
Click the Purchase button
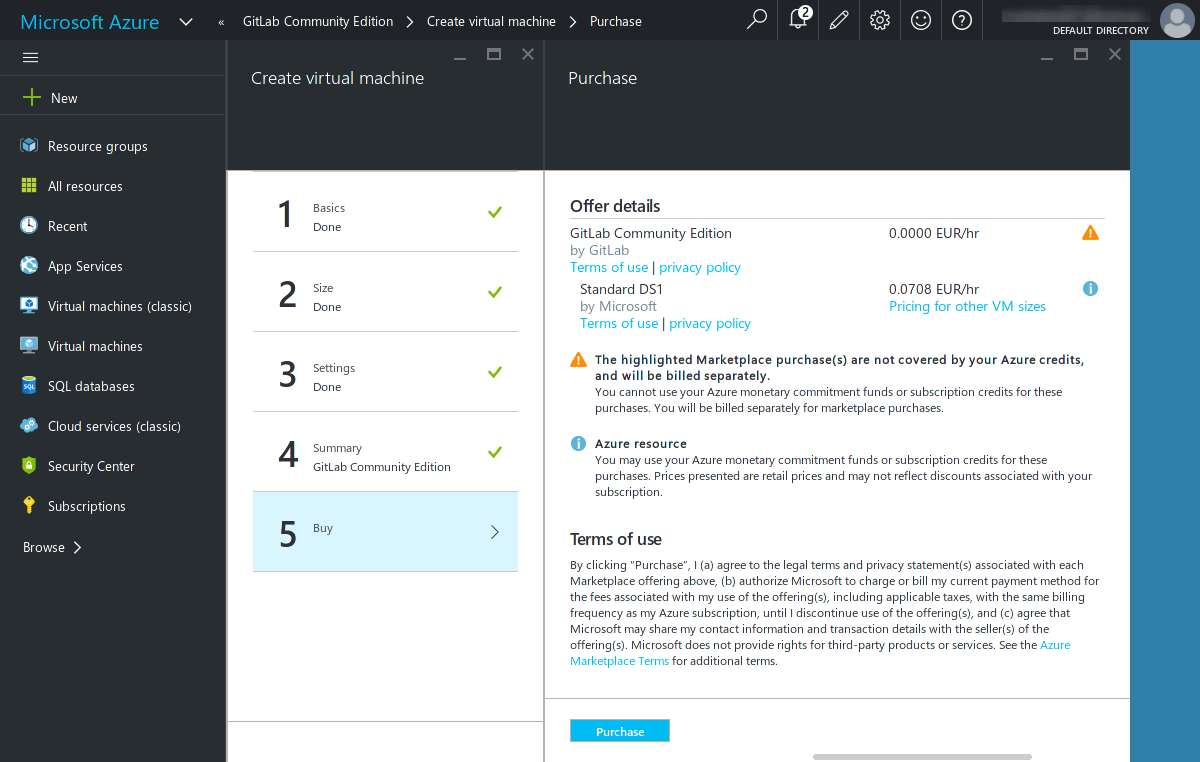pyautogui.click(x=619, y=731)
